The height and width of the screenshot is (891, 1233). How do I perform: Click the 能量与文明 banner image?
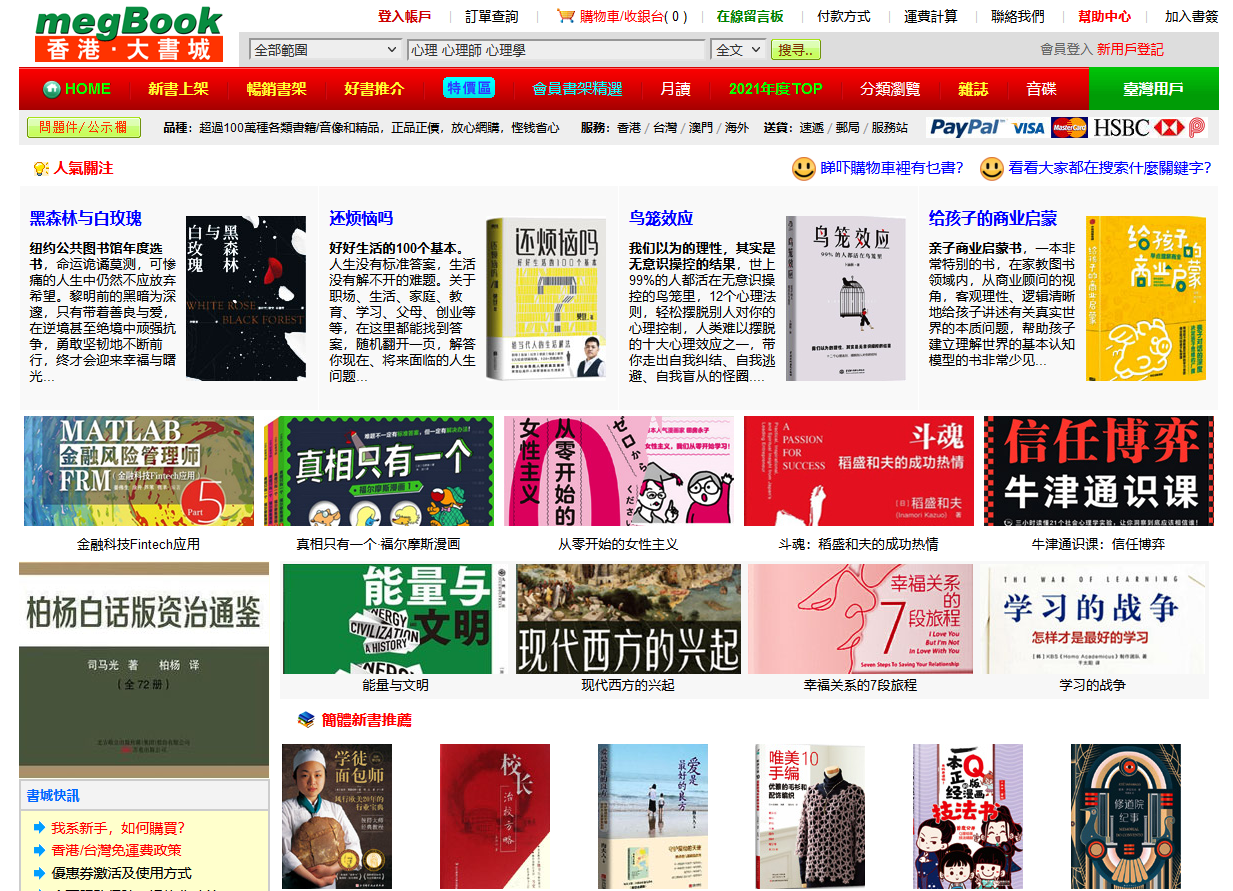point(395,619)
